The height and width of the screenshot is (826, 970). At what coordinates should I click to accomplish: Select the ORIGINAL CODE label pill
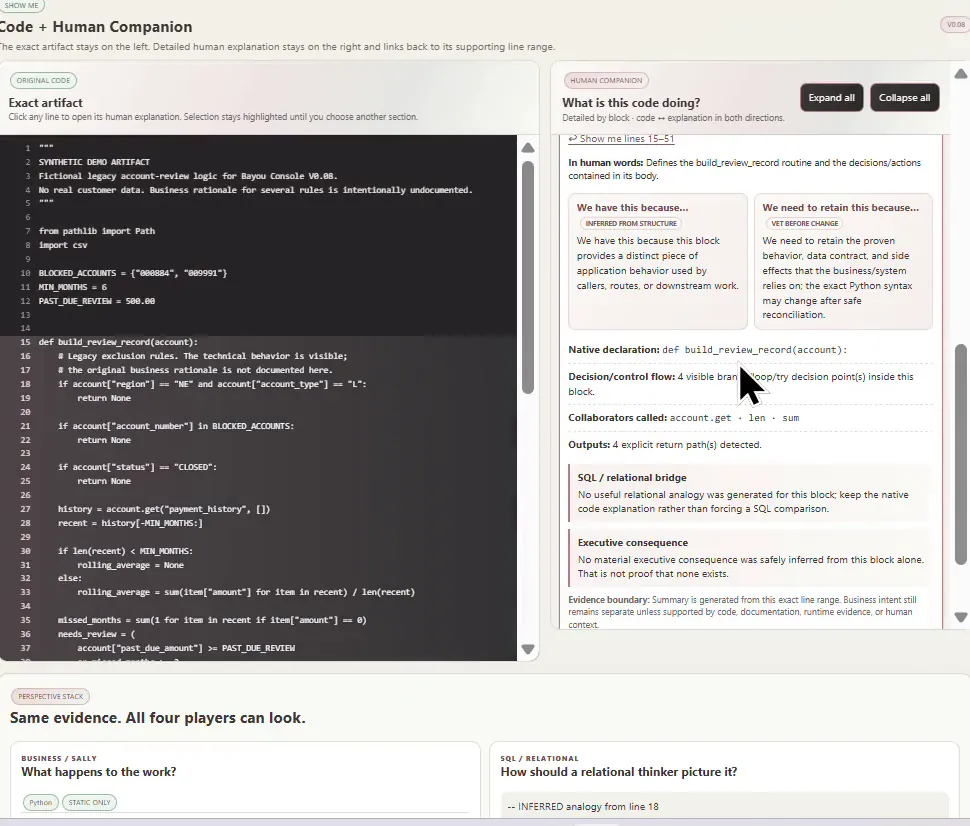tap(43, 80)
